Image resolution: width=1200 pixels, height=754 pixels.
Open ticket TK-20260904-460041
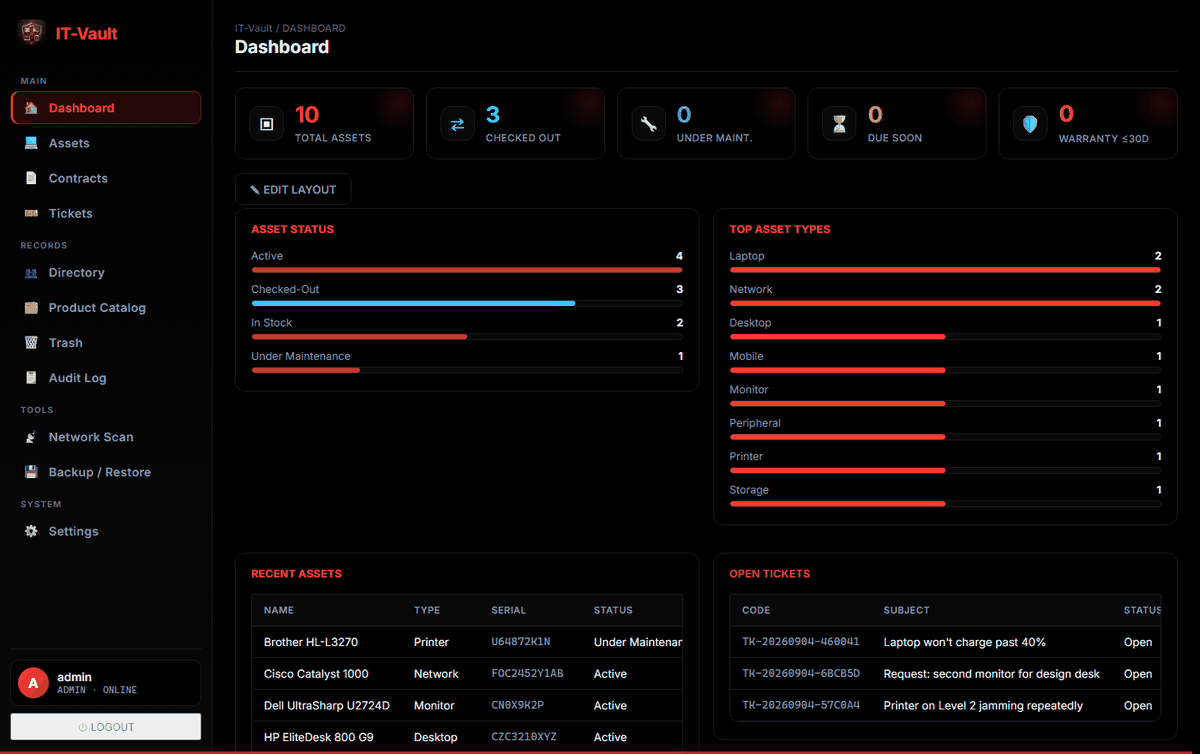pyautogui.click(x=801, y=642)
